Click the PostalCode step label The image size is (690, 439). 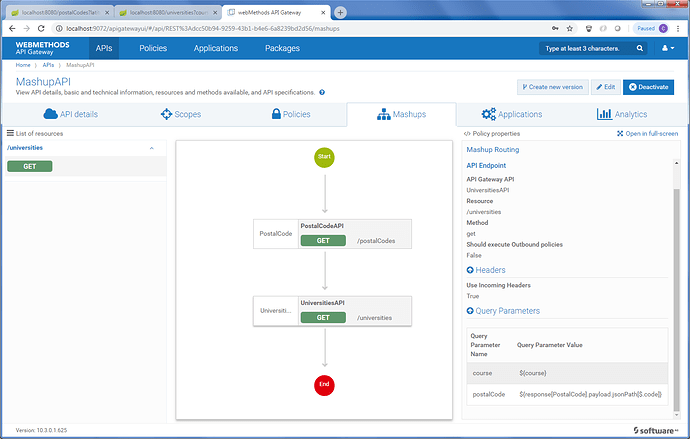coord(275,234)
